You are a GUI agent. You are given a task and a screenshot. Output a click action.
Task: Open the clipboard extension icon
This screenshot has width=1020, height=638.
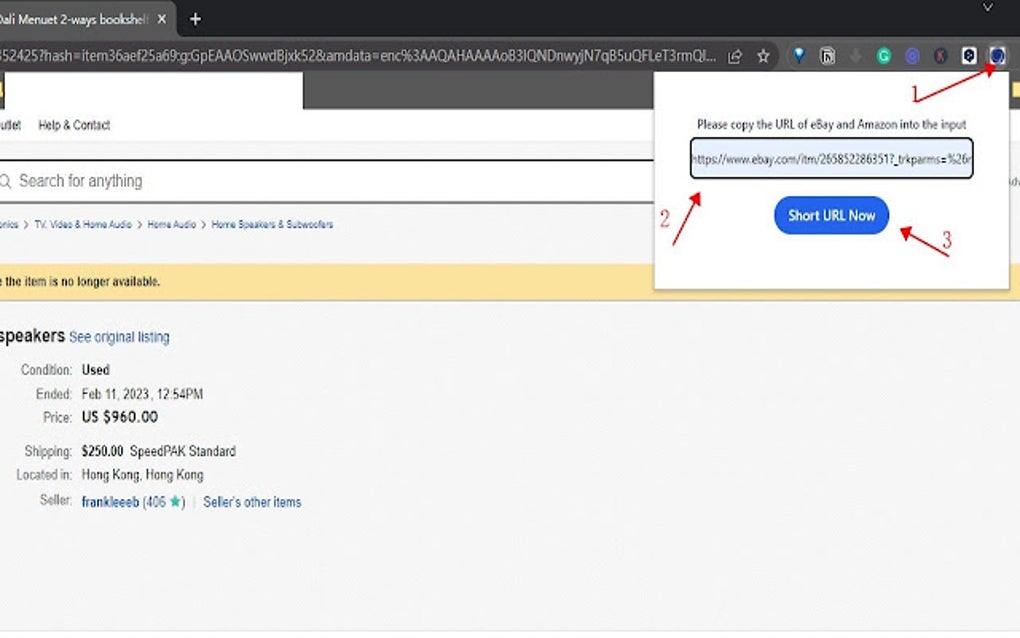click(828, 55)
